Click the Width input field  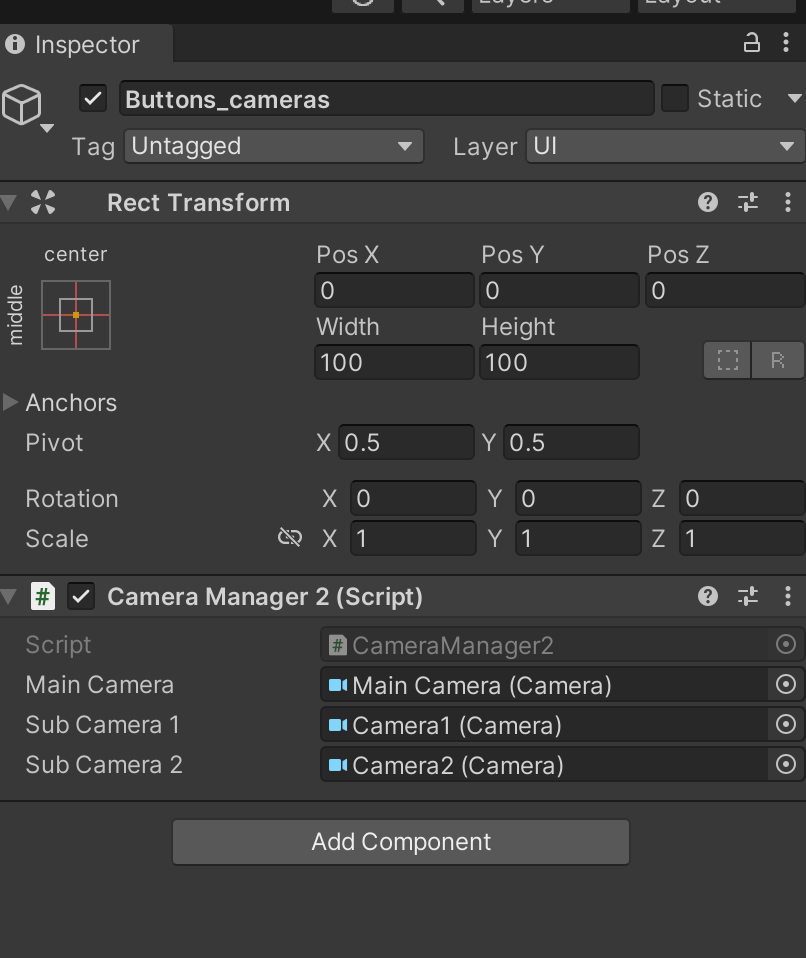click(x=394, y=362)
